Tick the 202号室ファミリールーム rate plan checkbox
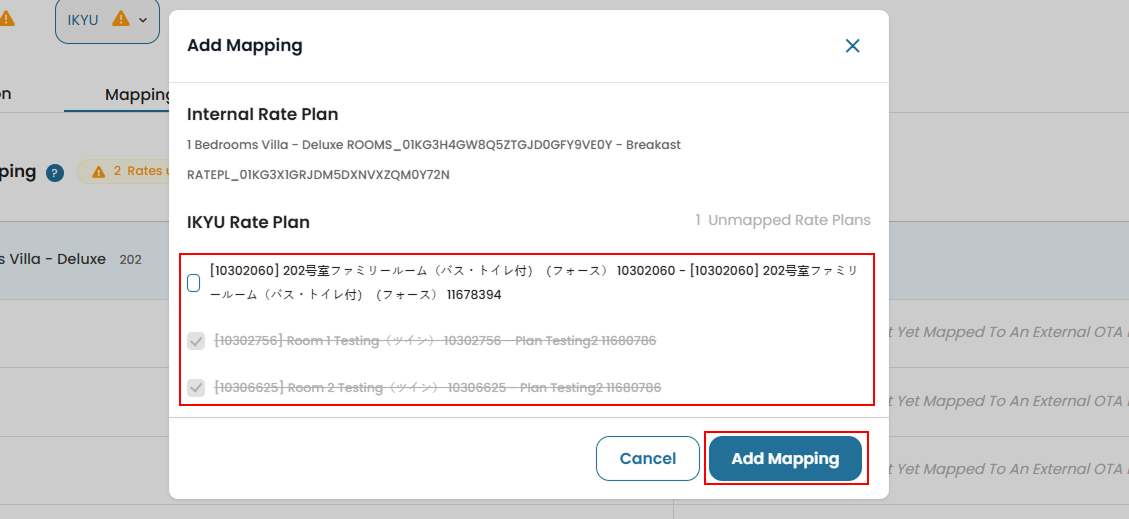This screenshot has width=1129, height=519. 194,283
